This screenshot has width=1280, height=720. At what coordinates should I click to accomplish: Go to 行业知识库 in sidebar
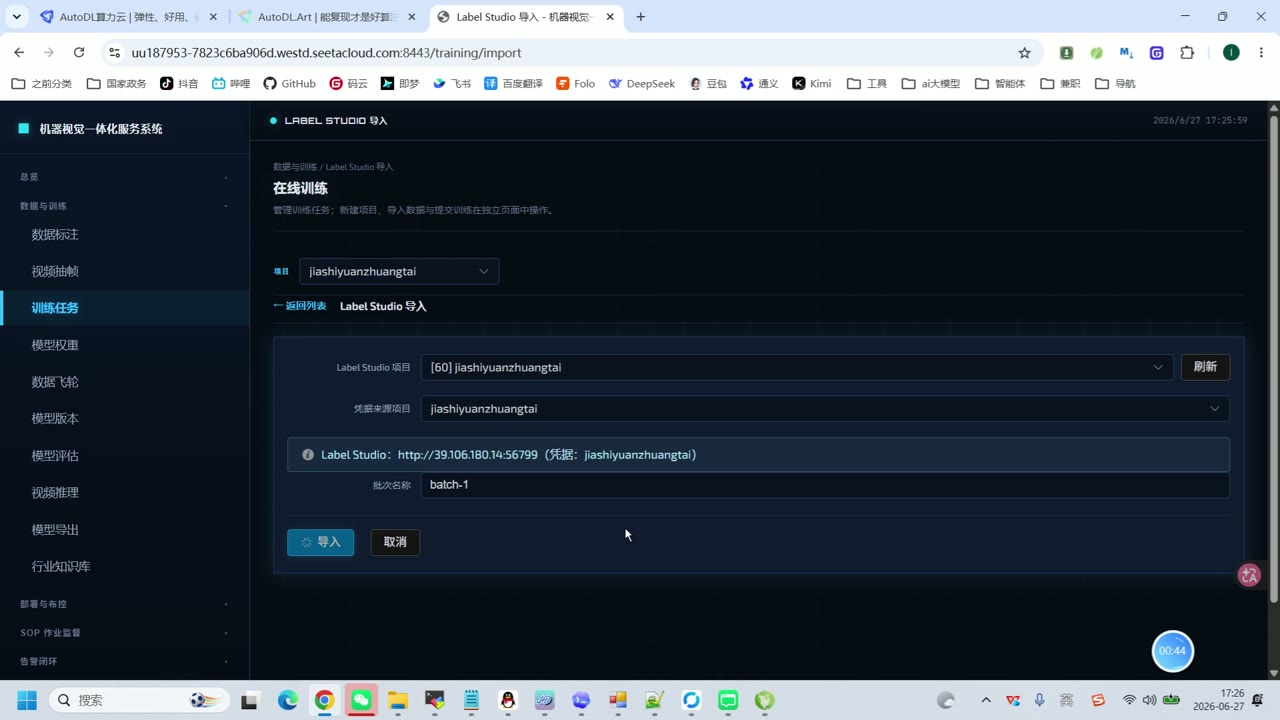[x=61, y=567]
